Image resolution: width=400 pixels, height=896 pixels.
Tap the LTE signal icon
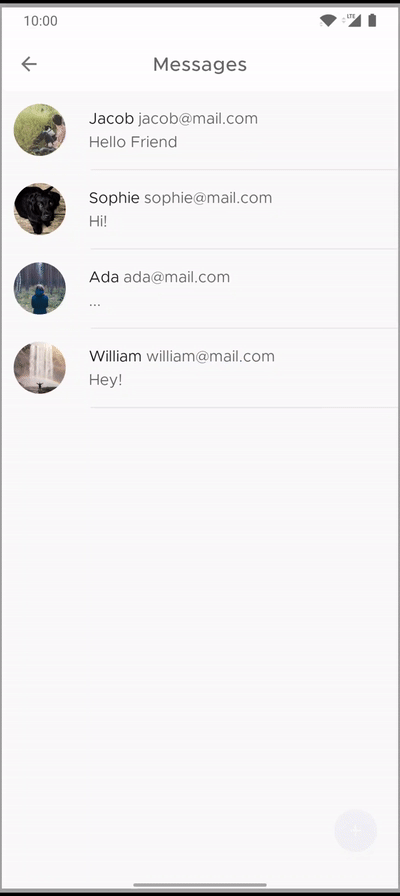[x=351, y=21]
